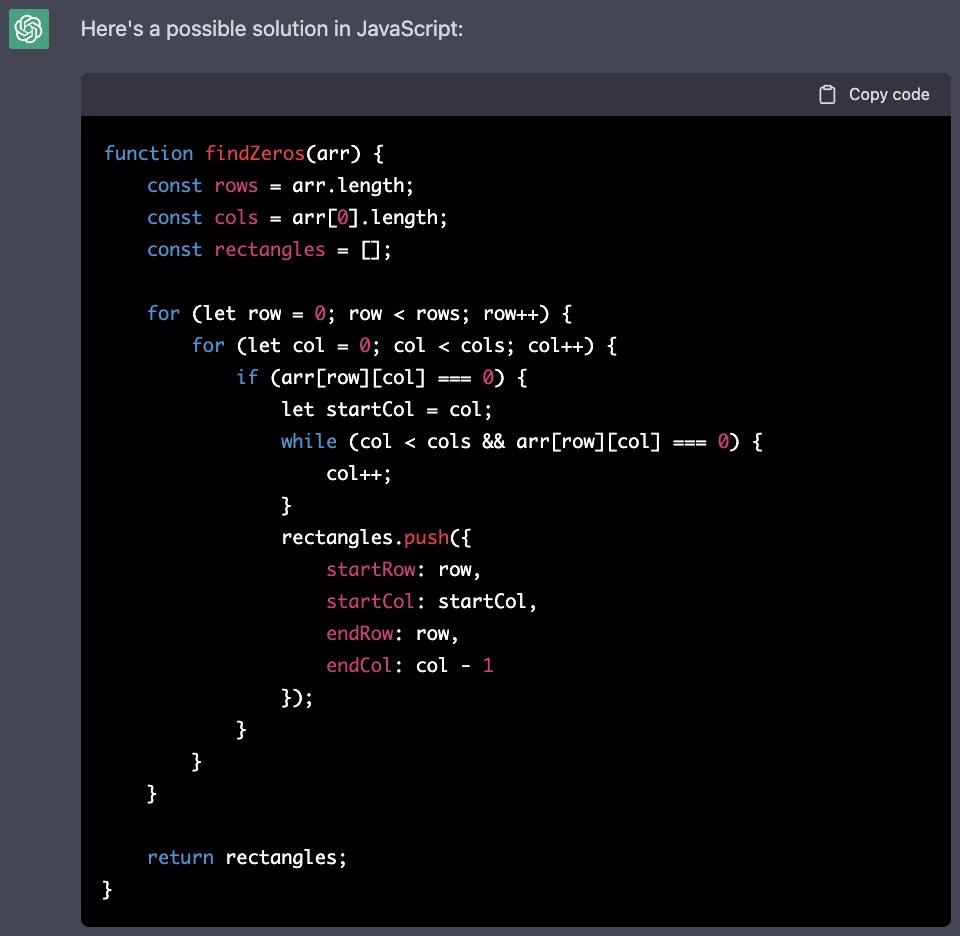
Task: Click the "for (let row = 0;" loop line
Action: point(359,313)
